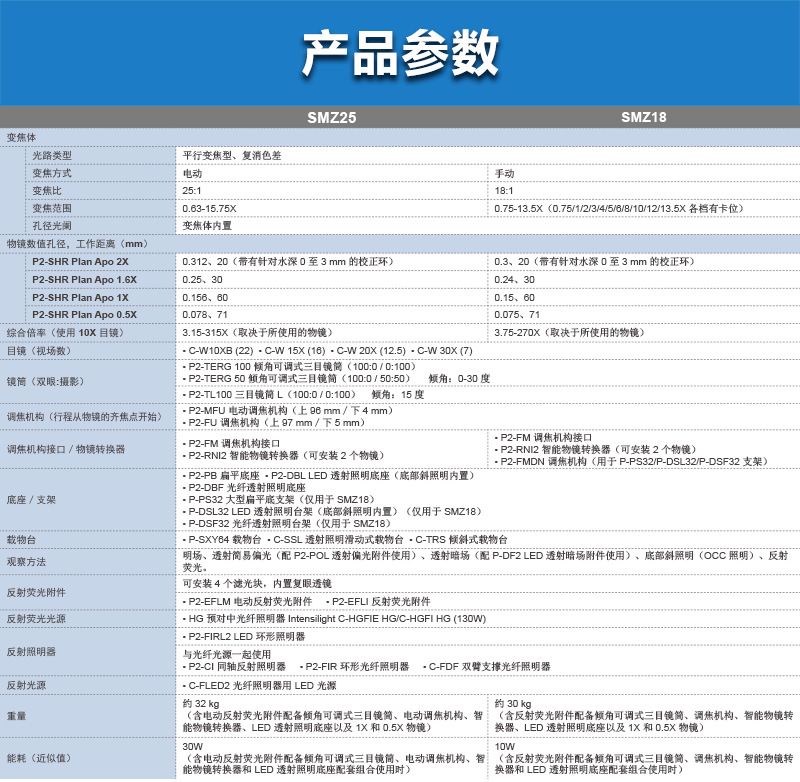Click the 产品参数 title heading
800x782 pixels.
click(x=400, y=52)
